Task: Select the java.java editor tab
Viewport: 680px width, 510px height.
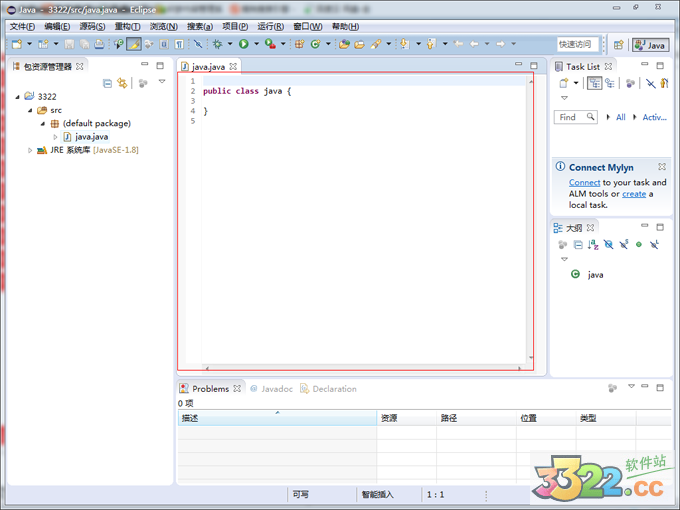Action: coord(208,67)
